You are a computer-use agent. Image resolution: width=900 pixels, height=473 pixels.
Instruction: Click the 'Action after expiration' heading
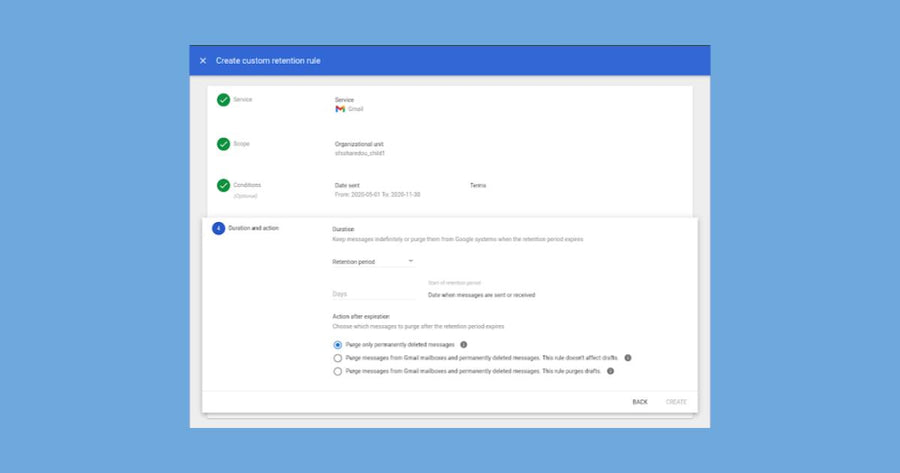coord(360,316)
